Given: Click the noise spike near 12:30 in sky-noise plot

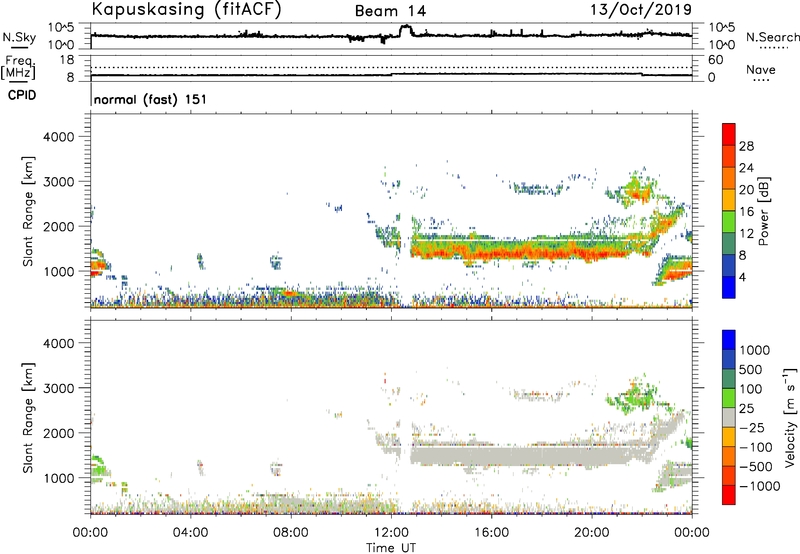Looking at the screenshot, I should pyautogui.click(x=406, y=30).
